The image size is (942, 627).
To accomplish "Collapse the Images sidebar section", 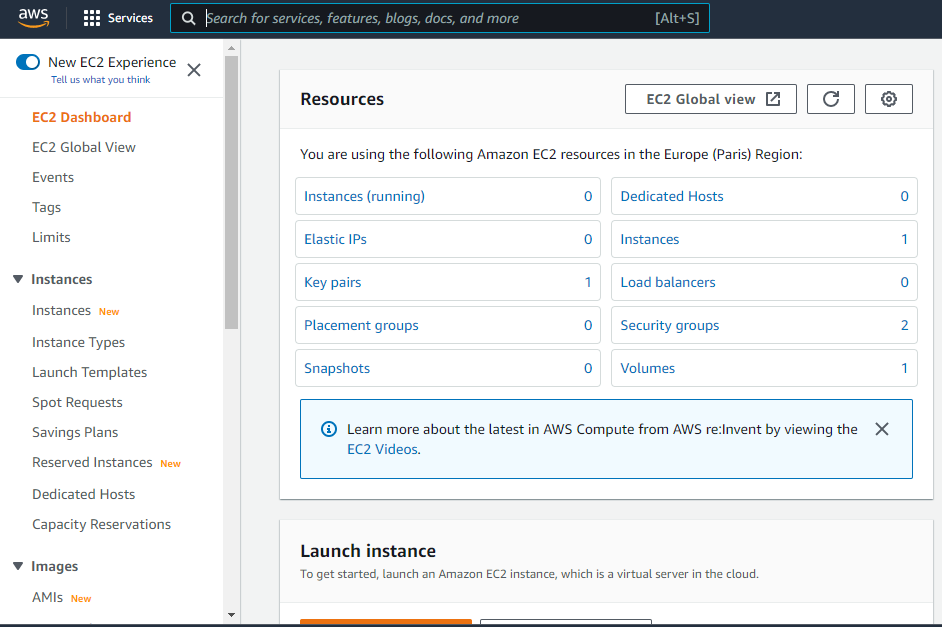I will [x=18, y=566].
